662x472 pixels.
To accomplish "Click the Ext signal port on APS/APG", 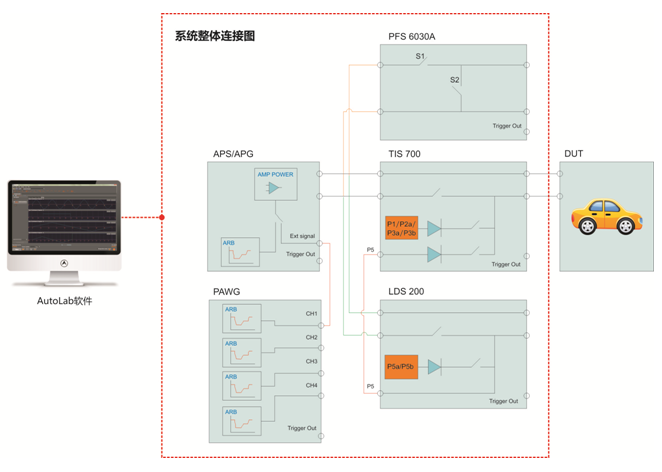I will click(301, 237).
